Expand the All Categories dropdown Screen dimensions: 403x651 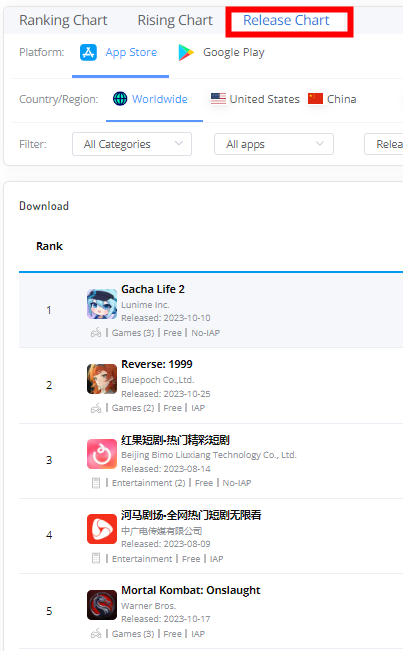coord(132,144)
